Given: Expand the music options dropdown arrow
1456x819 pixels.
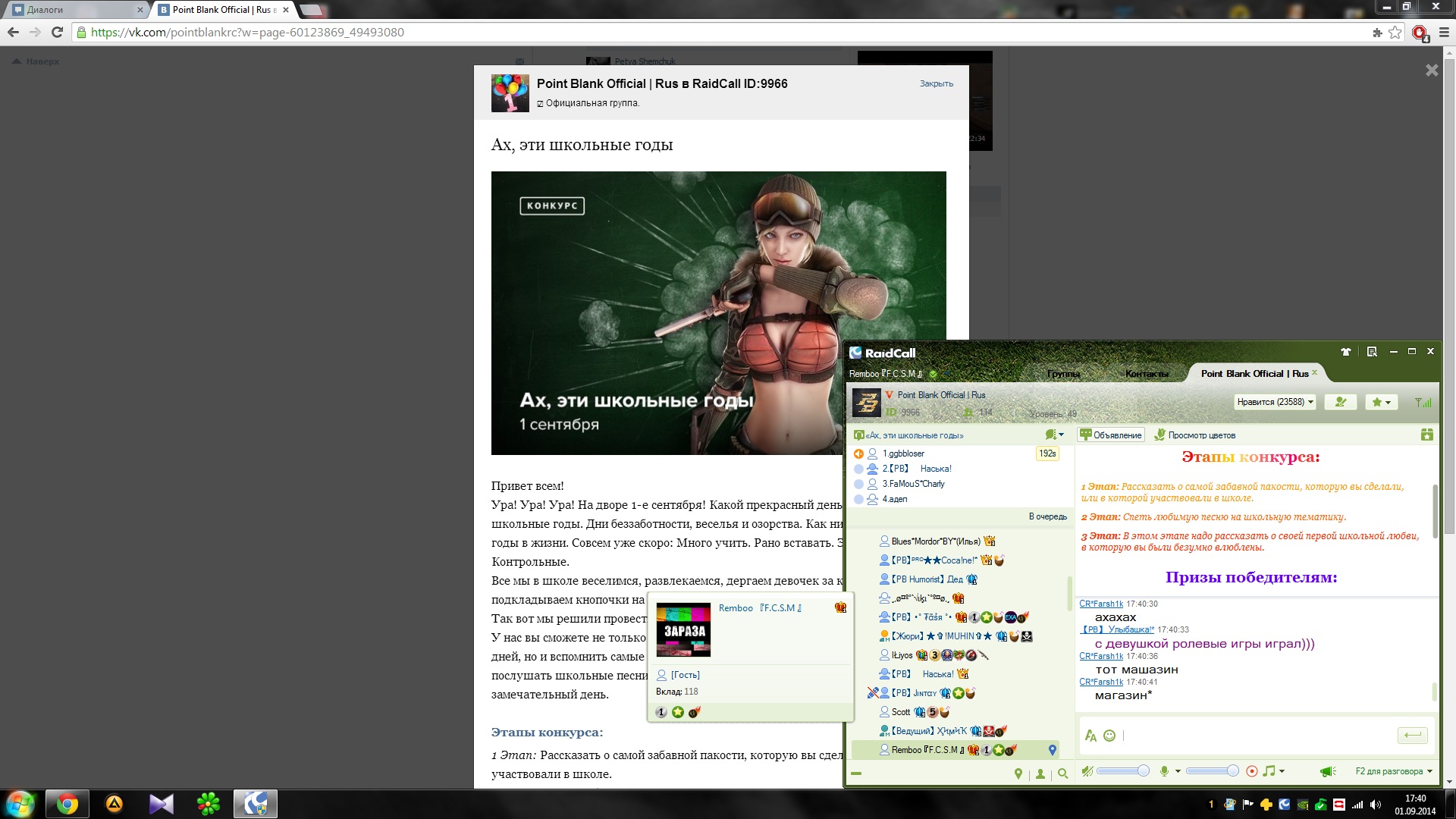Looking at the screenshot, I should tap(1282, 771).
